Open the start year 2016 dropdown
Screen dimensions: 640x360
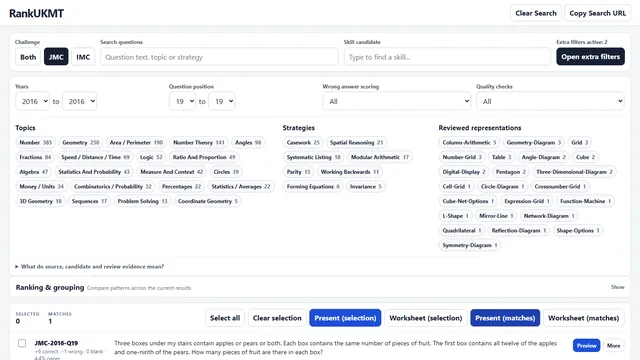(33, 101)
